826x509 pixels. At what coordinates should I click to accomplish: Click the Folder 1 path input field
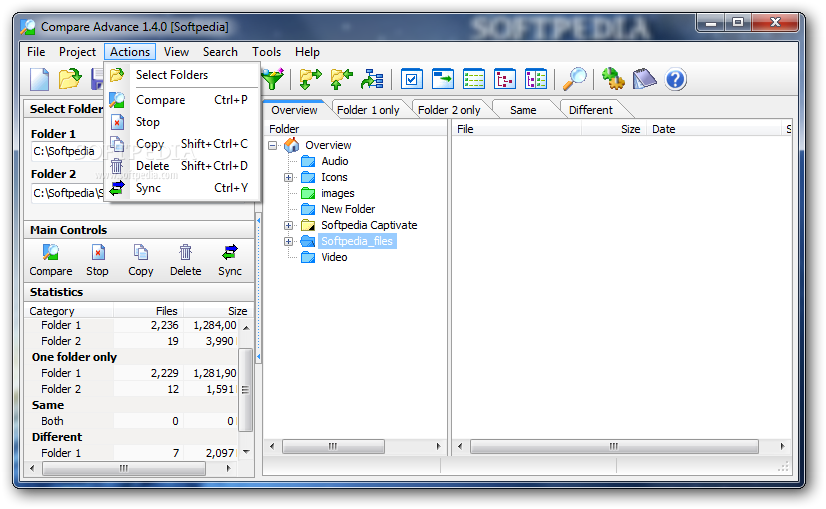click(67, 151)
